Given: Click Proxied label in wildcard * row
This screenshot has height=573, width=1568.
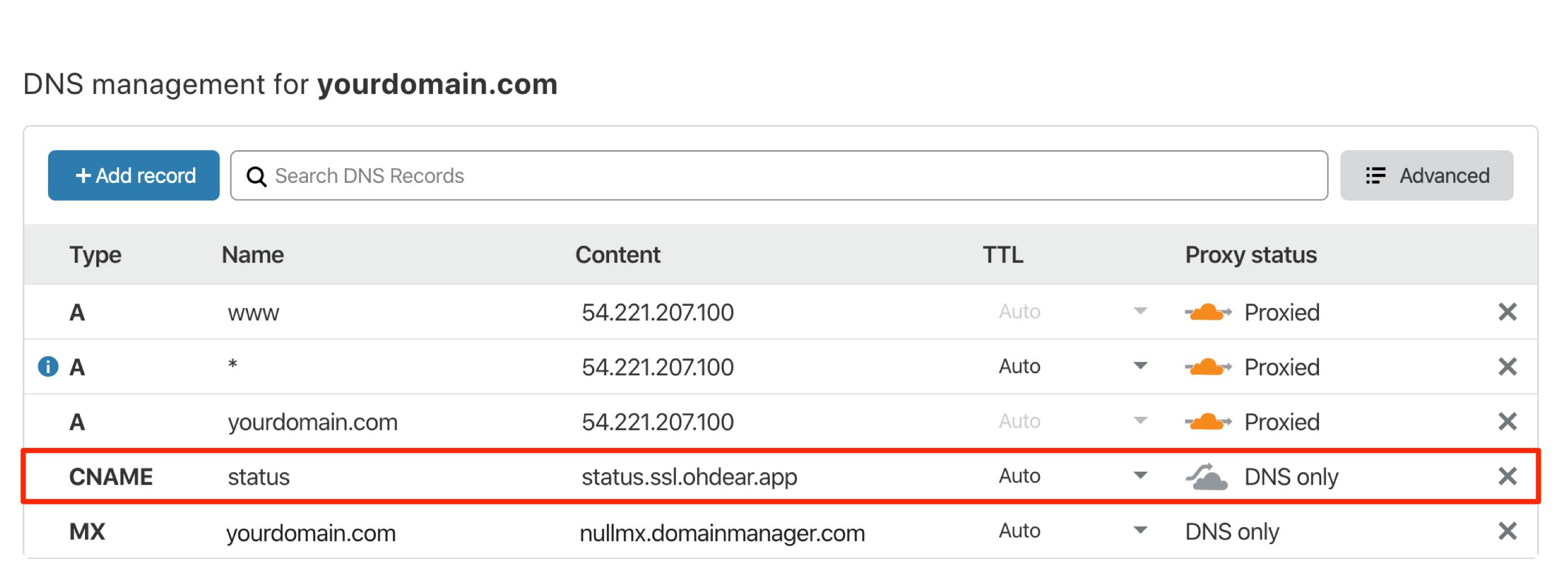Looking at the screenshot, I should tap(1282, 368).
